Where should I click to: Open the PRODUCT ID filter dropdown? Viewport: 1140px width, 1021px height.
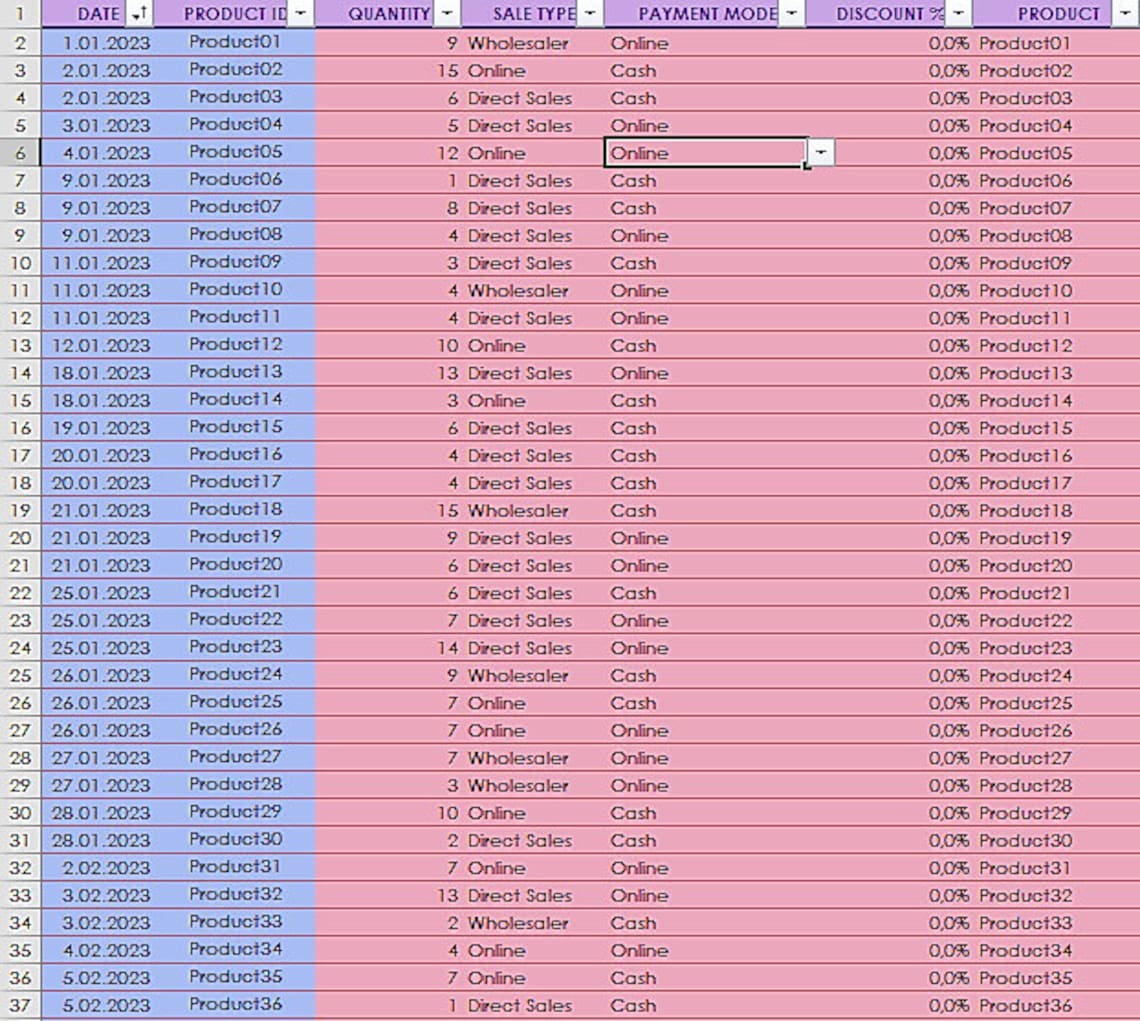[300, 13]
